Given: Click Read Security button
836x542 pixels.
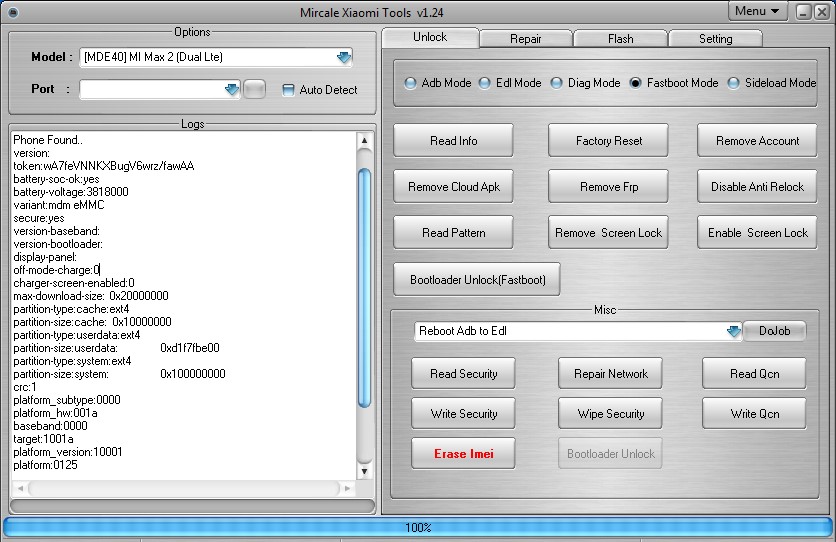Looking at the screenshot, I should click(x=463, y=374).
